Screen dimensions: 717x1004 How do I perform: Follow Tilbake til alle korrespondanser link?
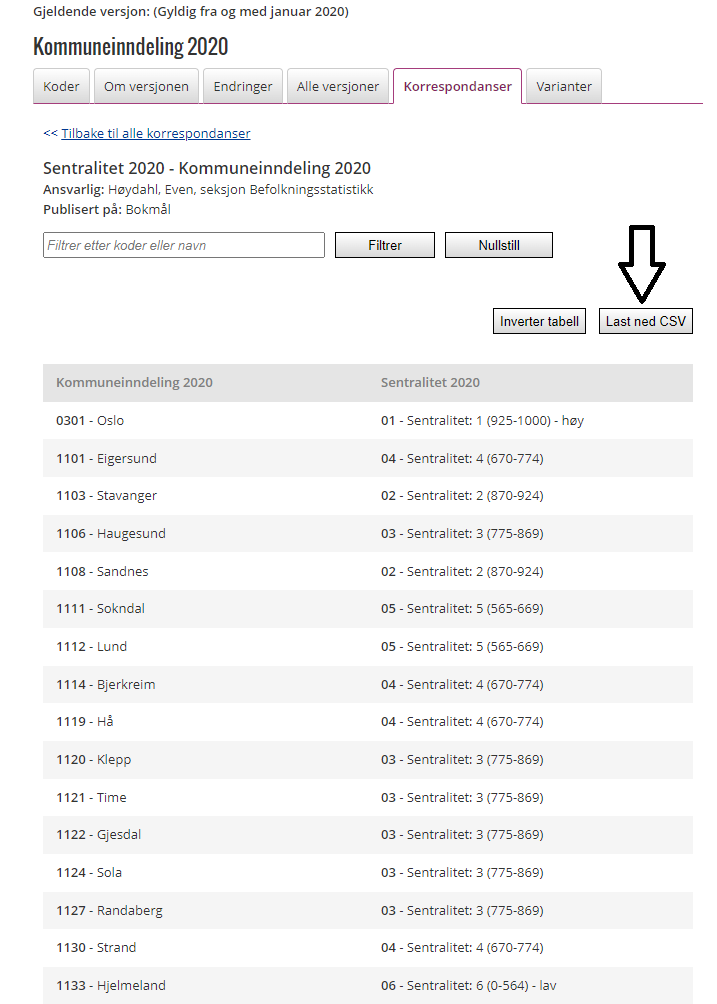[x=155, y=133]
